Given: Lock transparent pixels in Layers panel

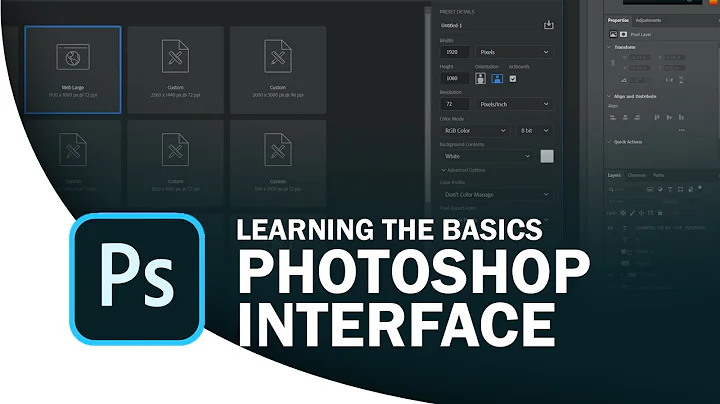Looking at the screenshot, I should (x=623, y=213).
